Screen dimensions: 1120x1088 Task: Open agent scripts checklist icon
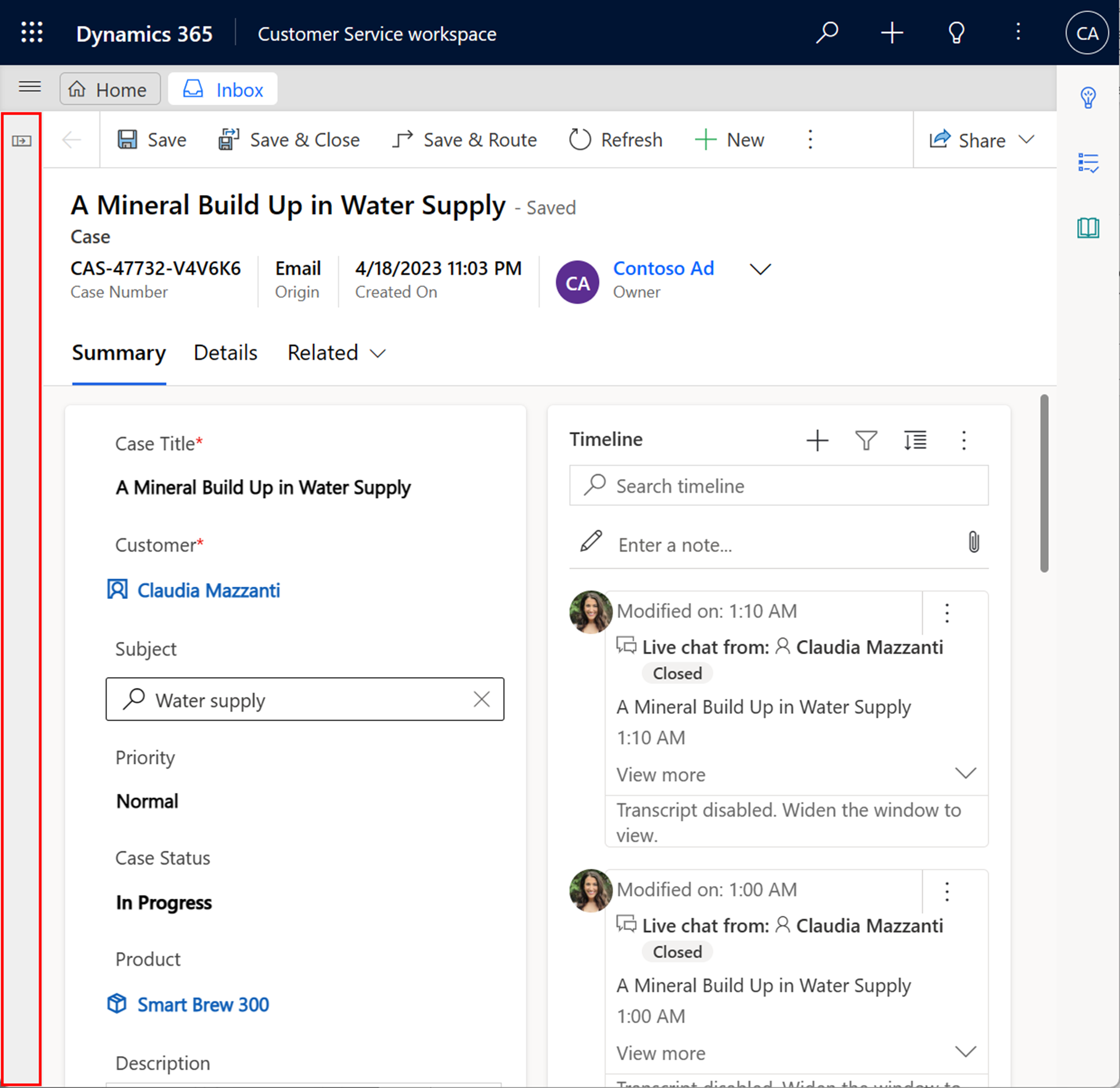(x=1088, y=163)
